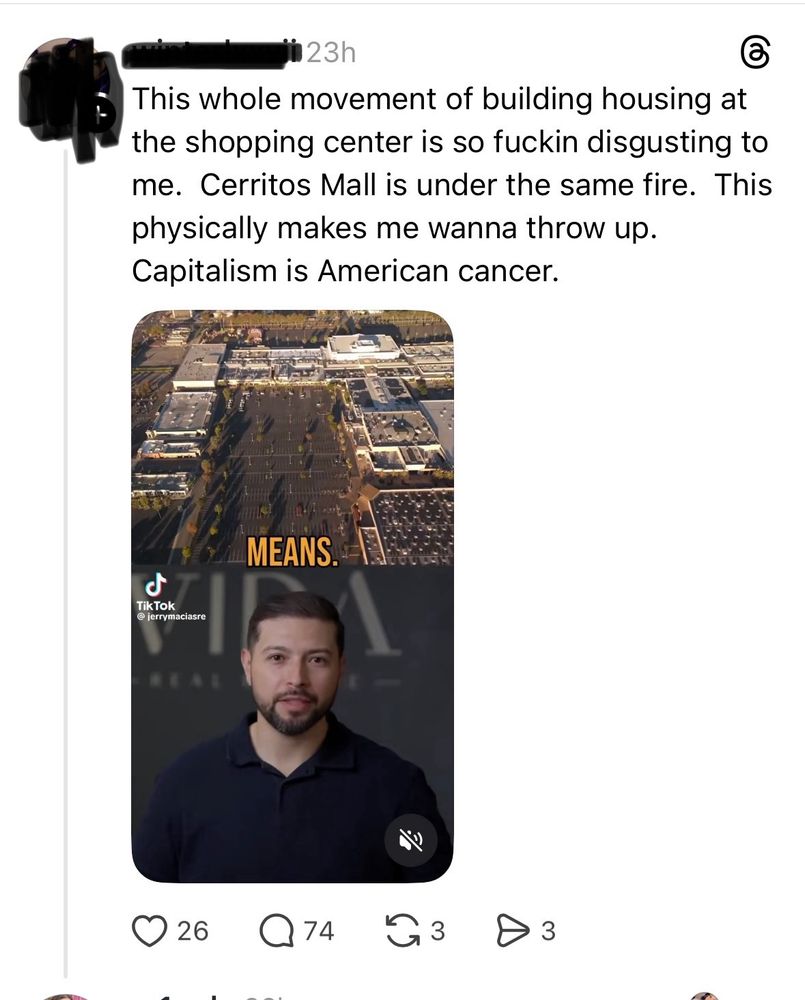Screen dimensions: 805x1000
Task: Click the repost count 3
Action: tap(437, 931)
